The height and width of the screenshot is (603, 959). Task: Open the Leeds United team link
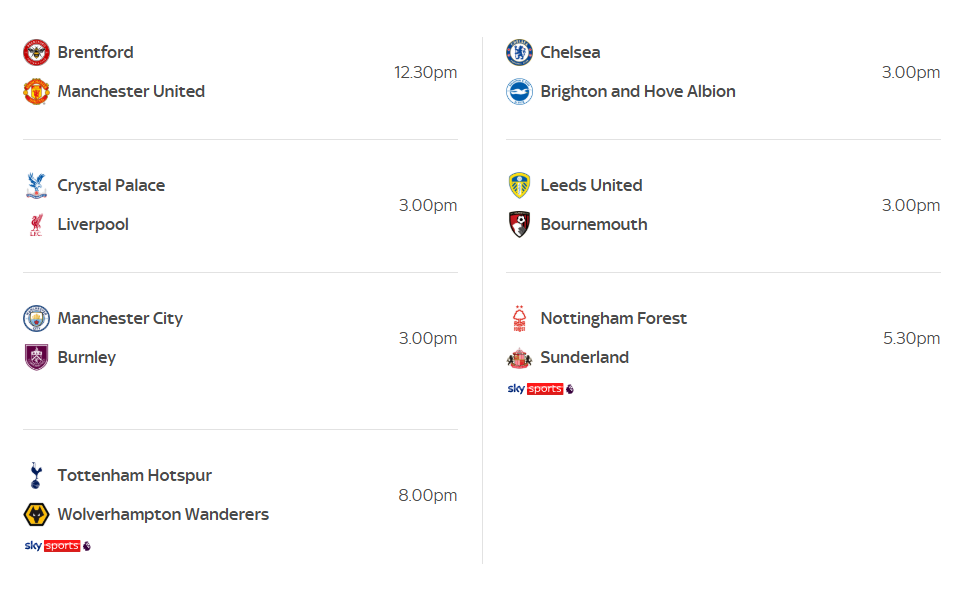click(591, 185)
